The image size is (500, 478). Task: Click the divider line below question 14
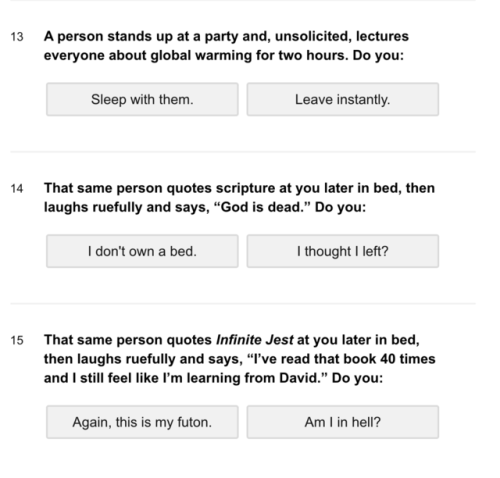pos(243,303)
